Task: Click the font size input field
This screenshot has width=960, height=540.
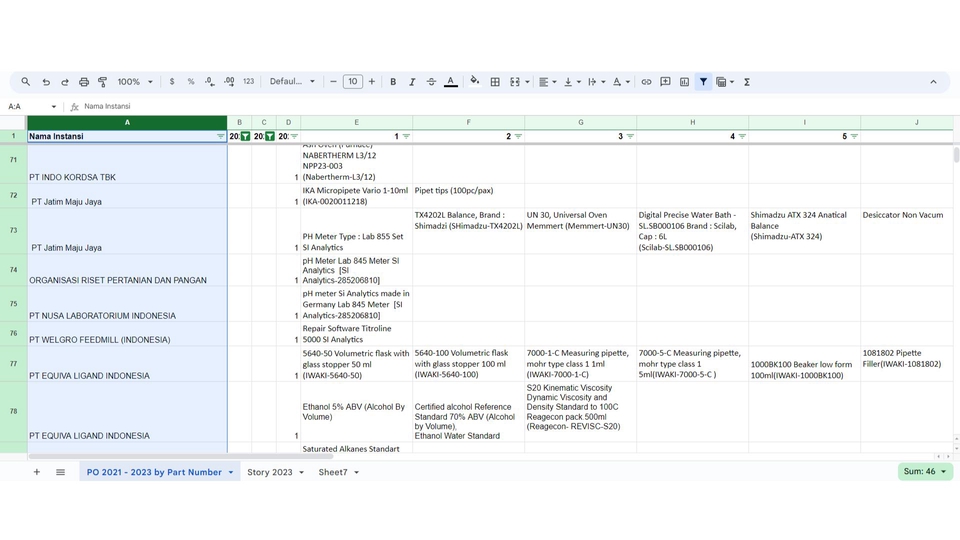Action: [353, 81]
